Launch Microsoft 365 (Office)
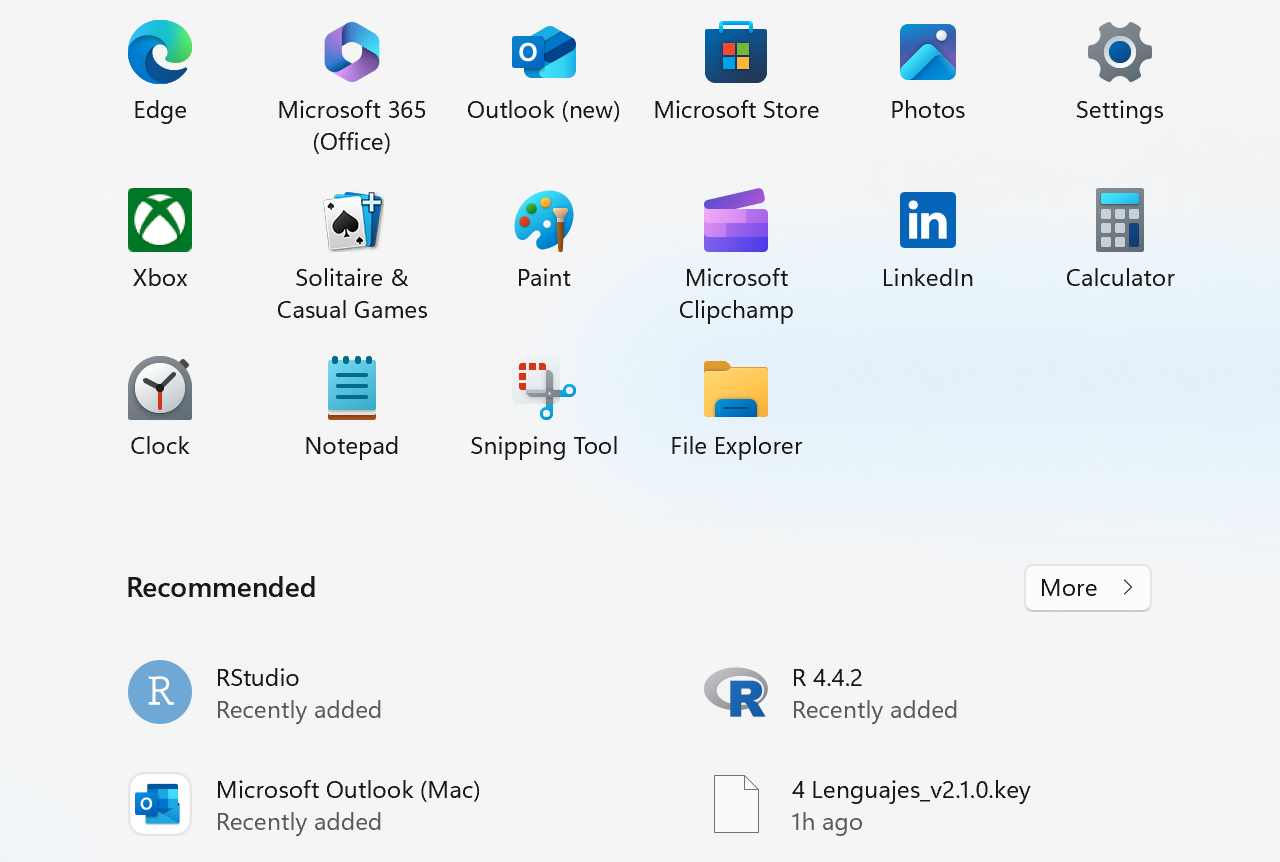The height and width of the screenshot is (862, 1280). click(x=352, y=53)
